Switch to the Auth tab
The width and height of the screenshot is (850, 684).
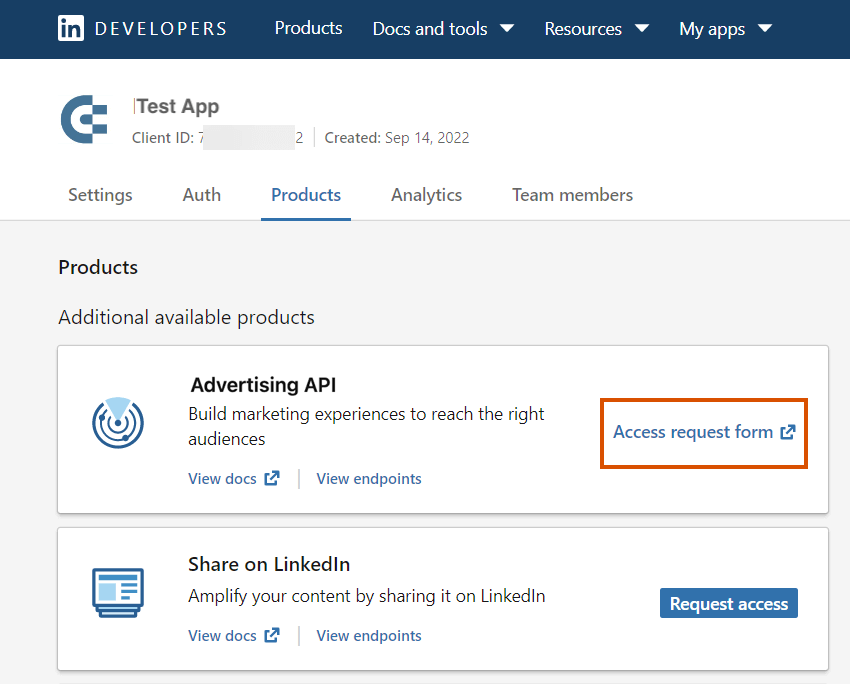tap(202, 195)
